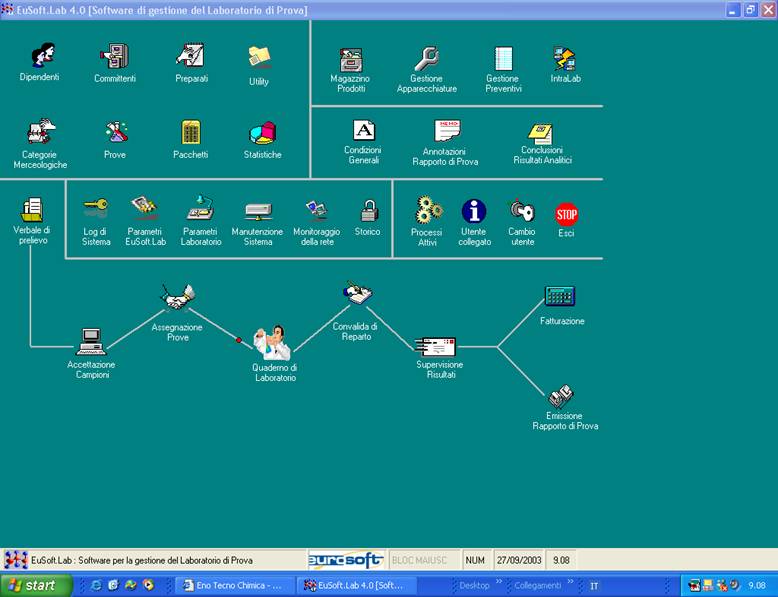
Task: Select EuSoft.Lab 4.0 taskbar button
Action: tap(355, 586)
